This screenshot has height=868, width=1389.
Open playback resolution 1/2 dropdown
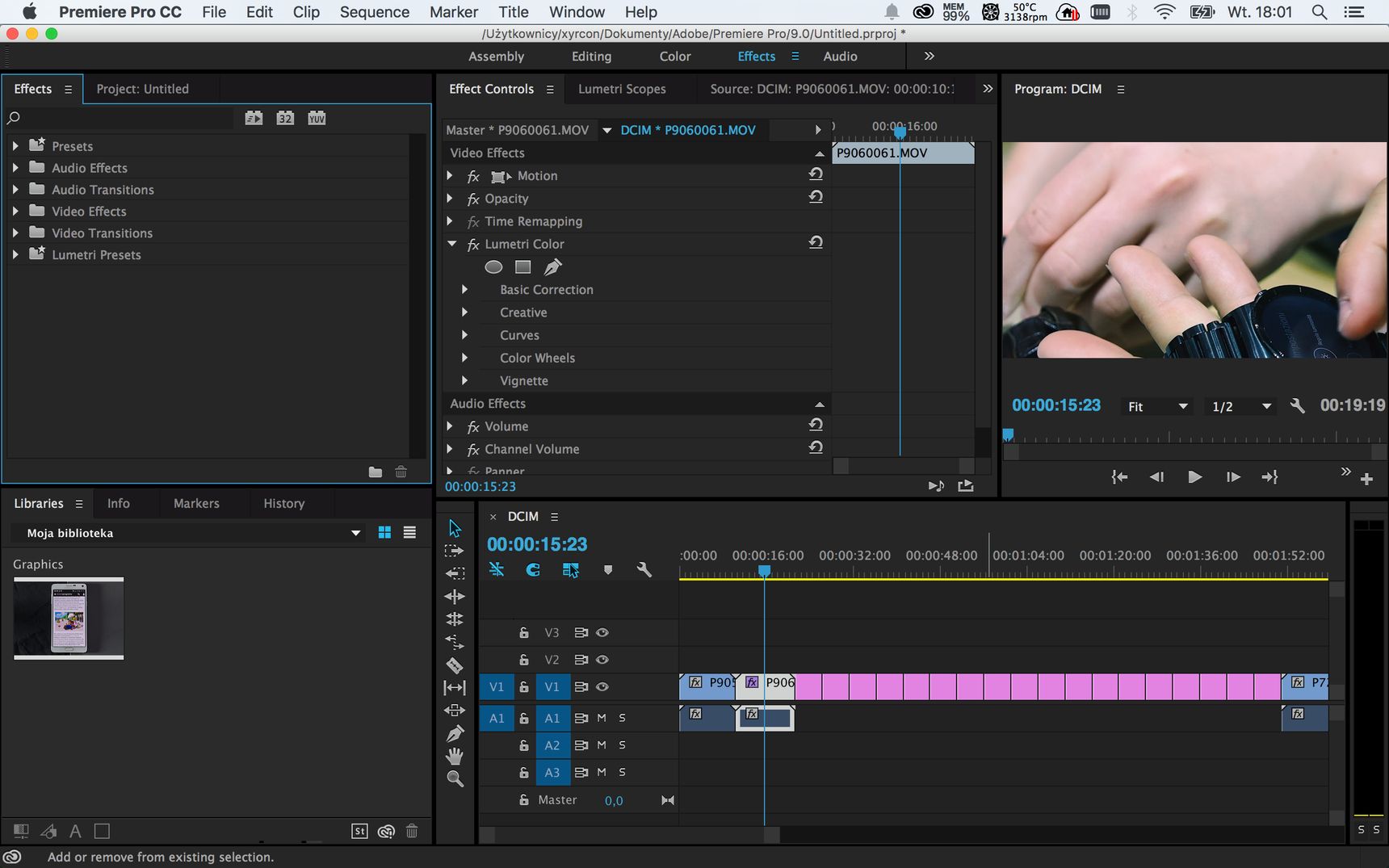1242,406
